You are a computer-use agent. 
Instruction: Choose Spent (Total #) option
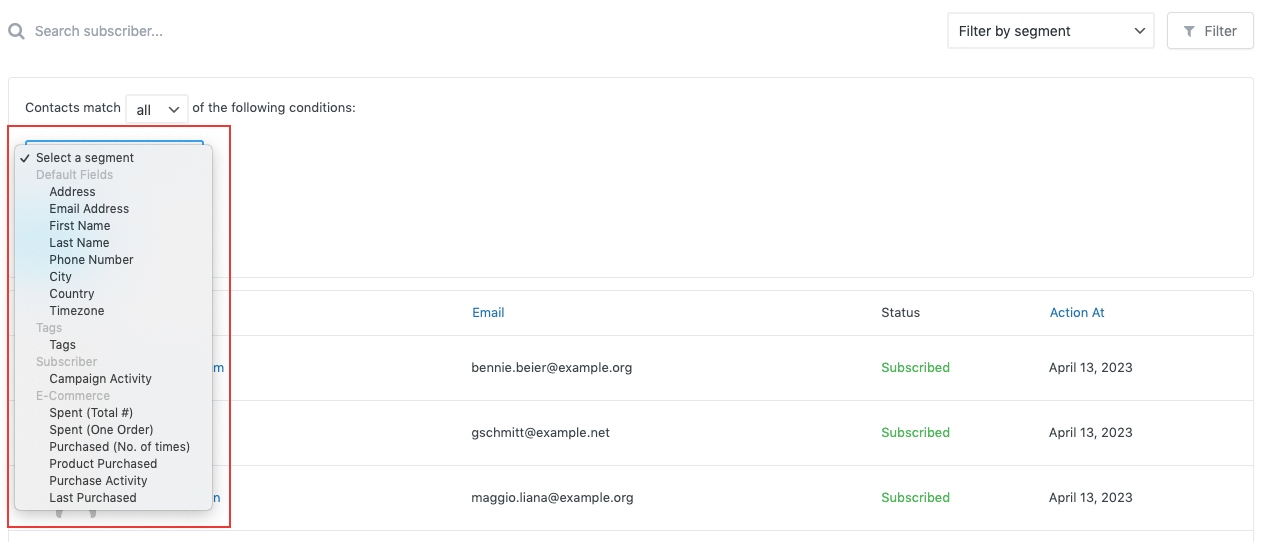(91, 413)
